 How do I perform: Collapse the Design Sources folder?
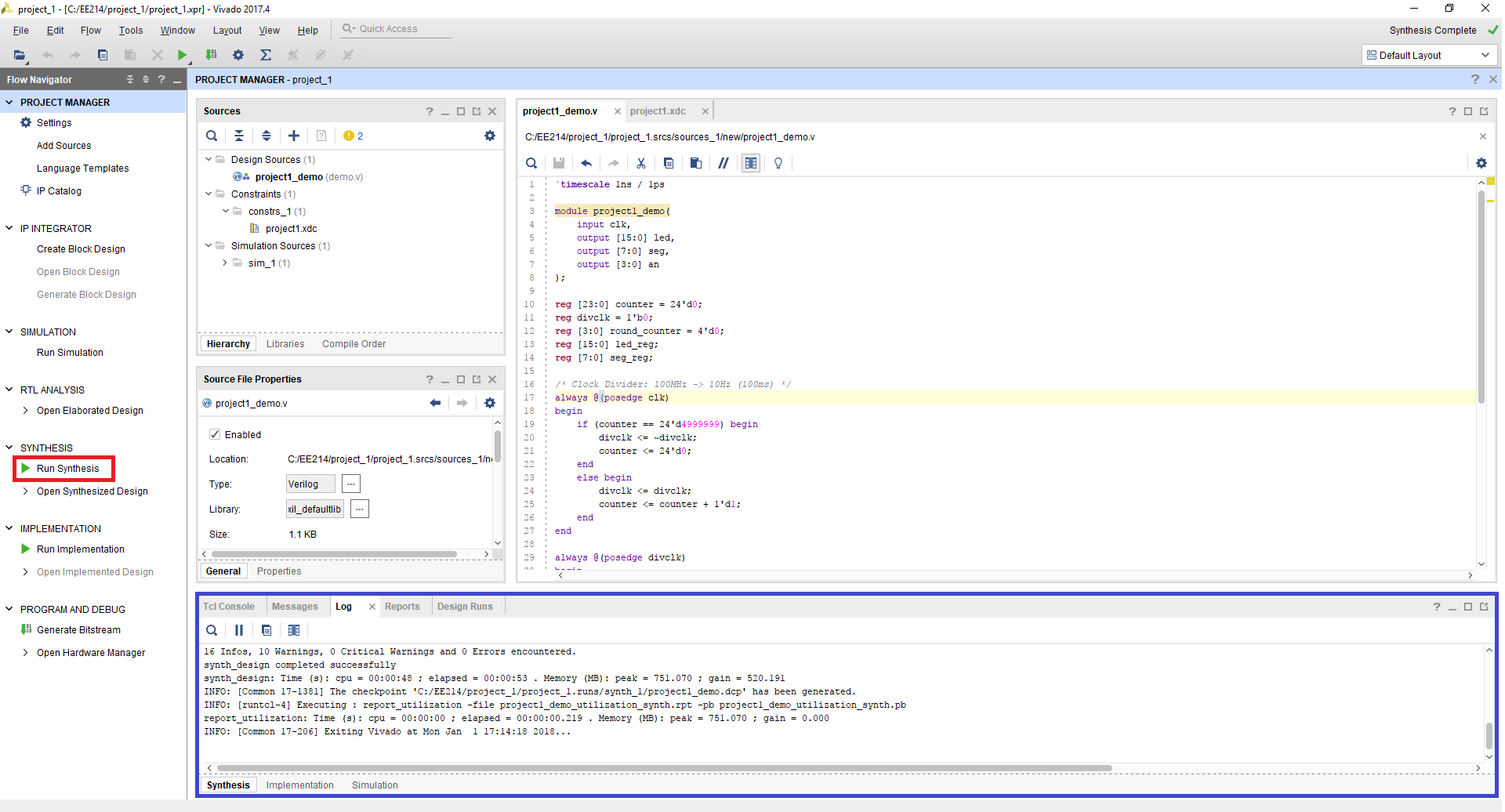click(209, 160)
